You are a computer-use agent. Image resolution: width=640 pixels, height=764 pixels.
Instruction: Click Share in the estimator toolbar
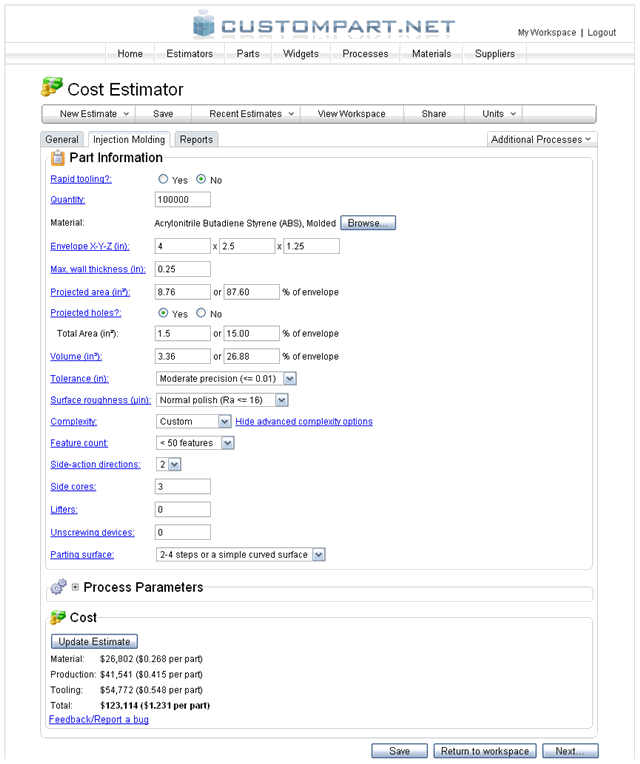433,114
